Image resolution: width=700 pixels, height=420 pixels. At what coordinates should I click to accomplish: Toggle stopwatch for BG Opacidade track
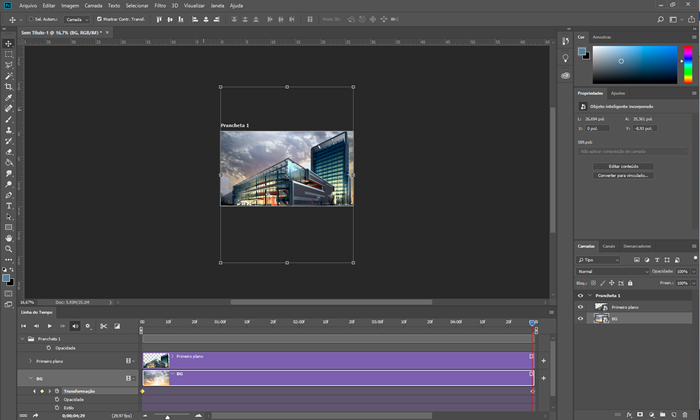(x=57, y=399)
